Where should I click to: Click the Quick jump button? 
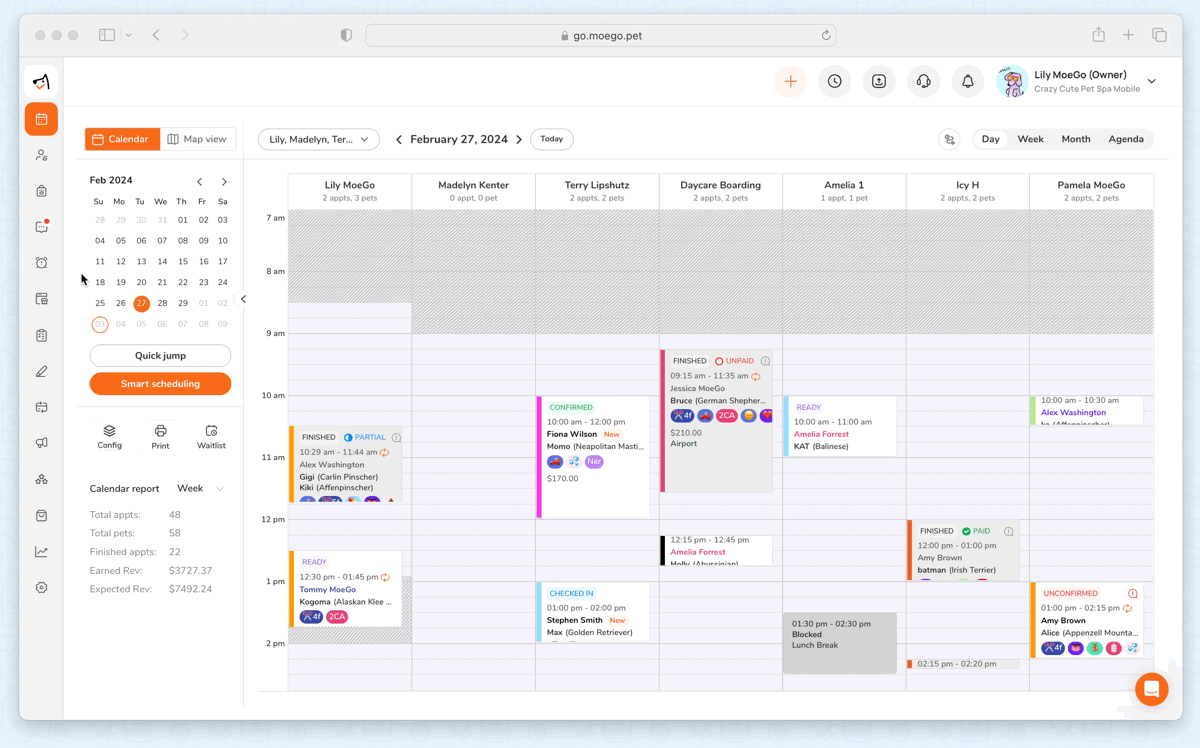[x=160, y=356]
